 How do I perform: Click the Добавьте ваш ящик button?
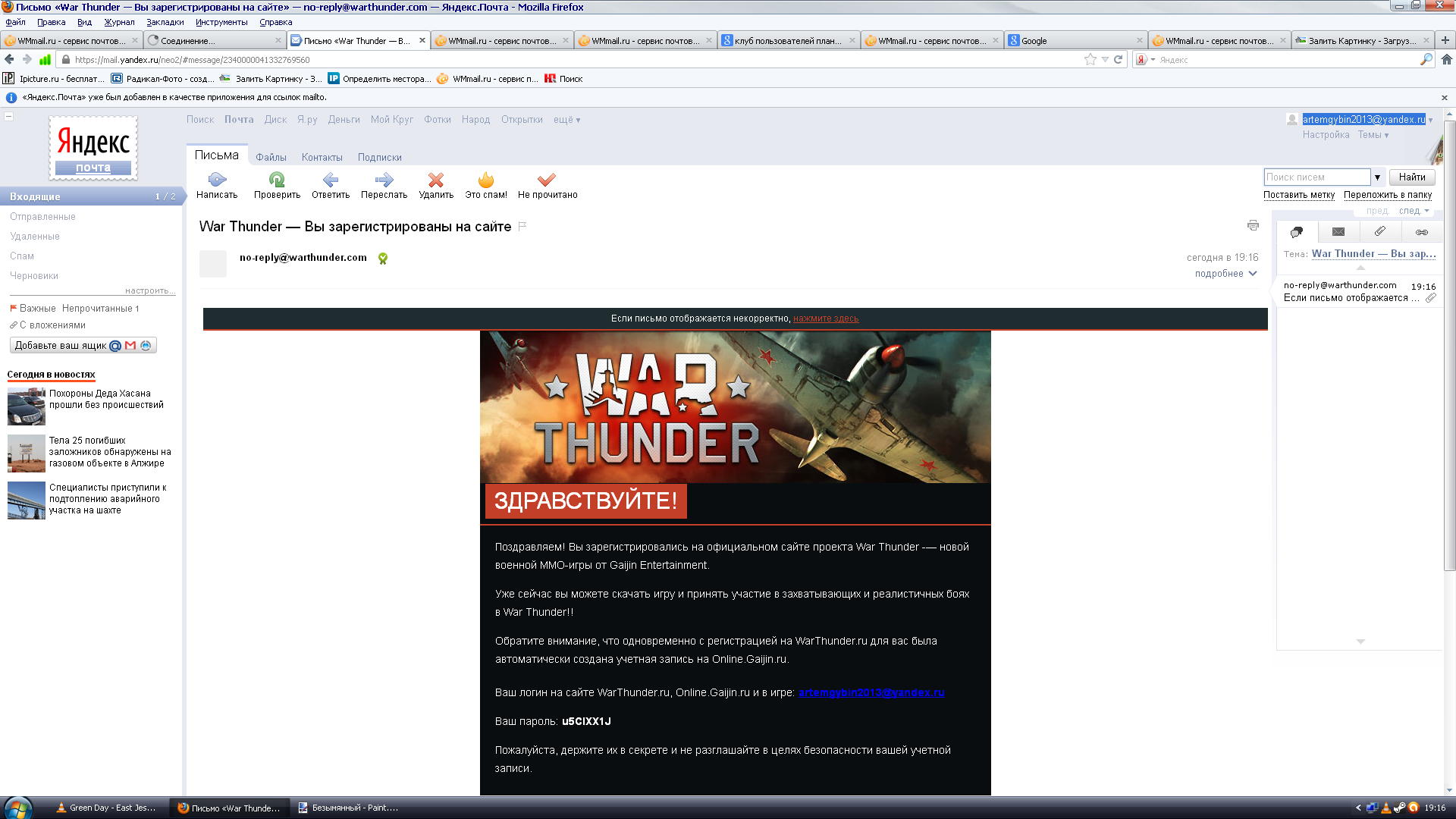[83, 346]
